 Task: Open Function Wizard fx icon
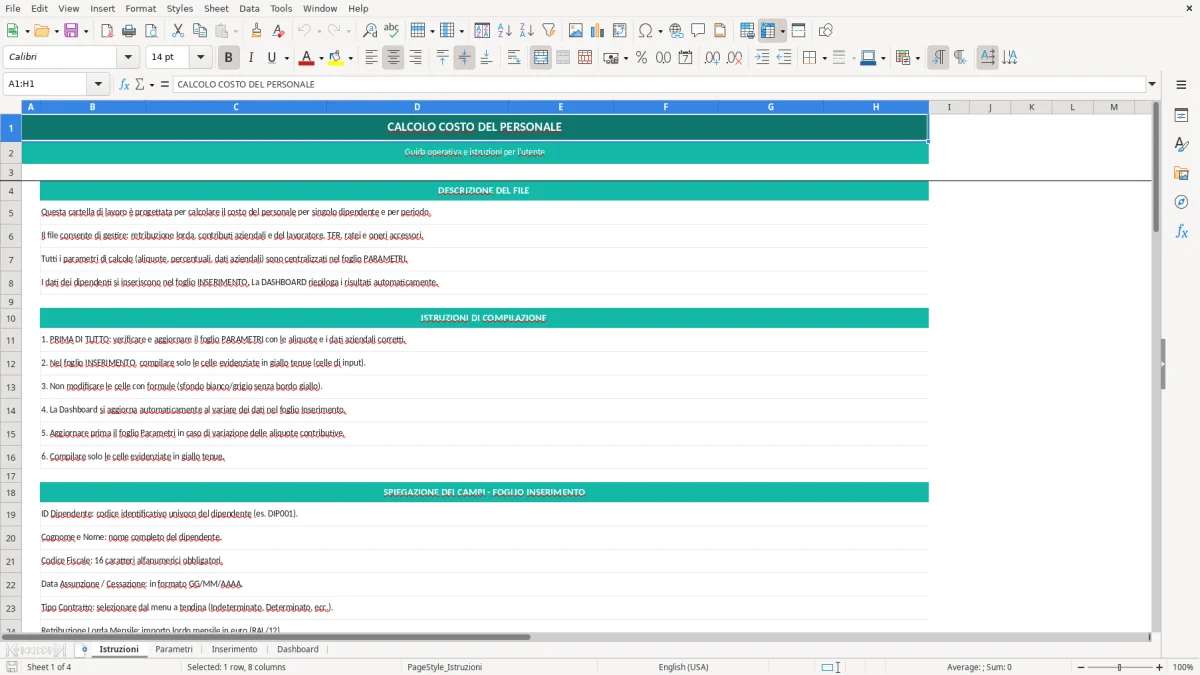coord(124,84)
